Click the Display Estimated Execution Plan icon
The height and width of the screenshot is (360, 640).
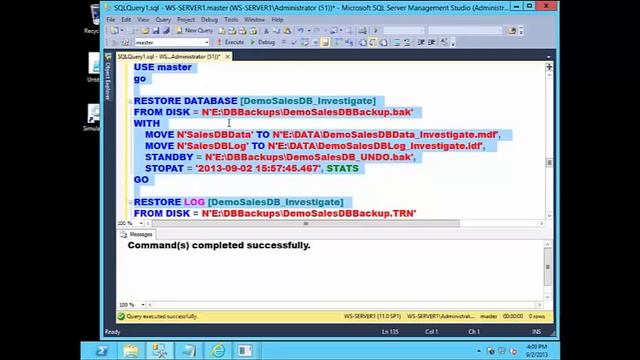(304, 42)
